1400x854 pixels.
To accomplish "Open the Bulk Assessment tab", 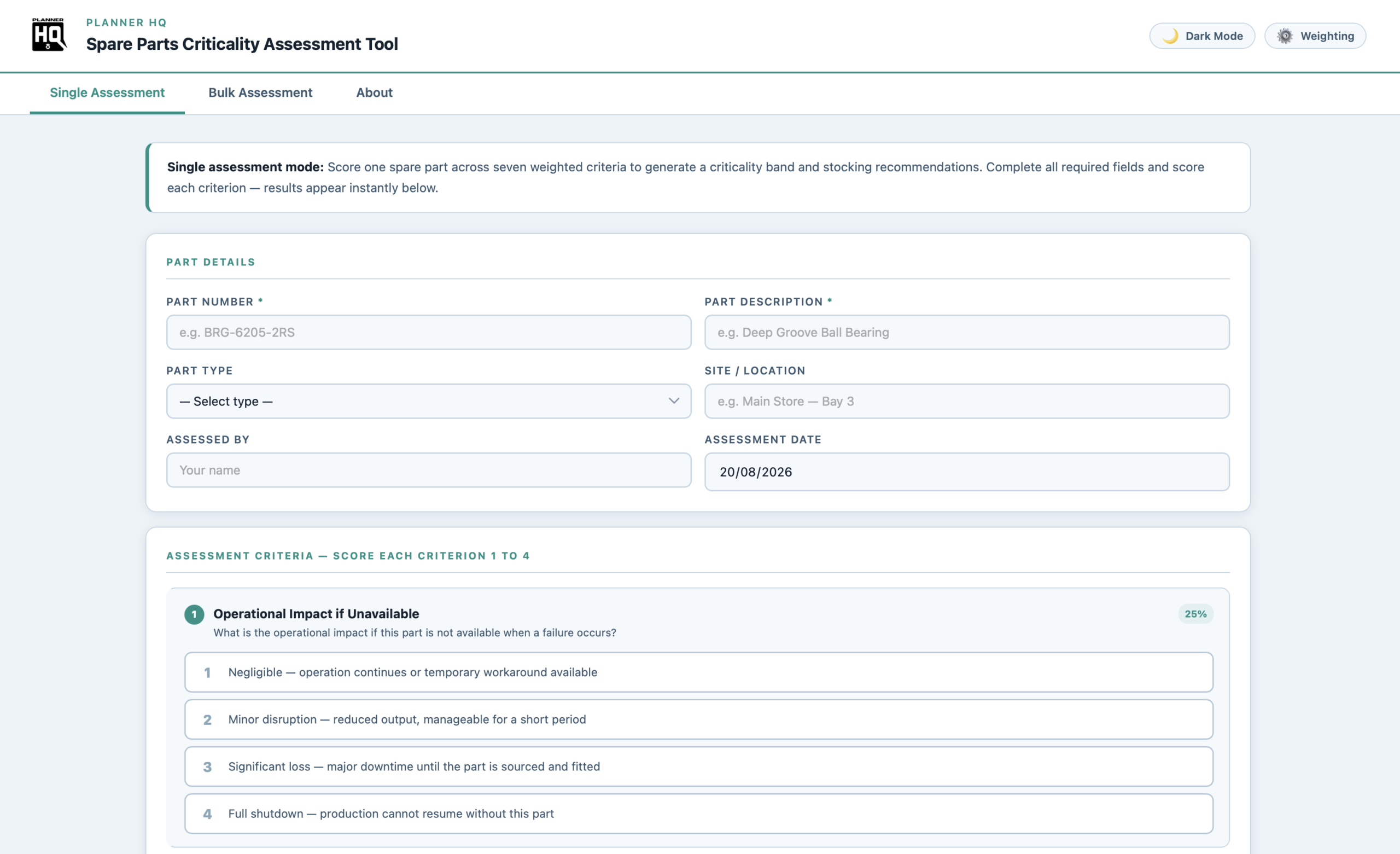I will coord(260,92).
